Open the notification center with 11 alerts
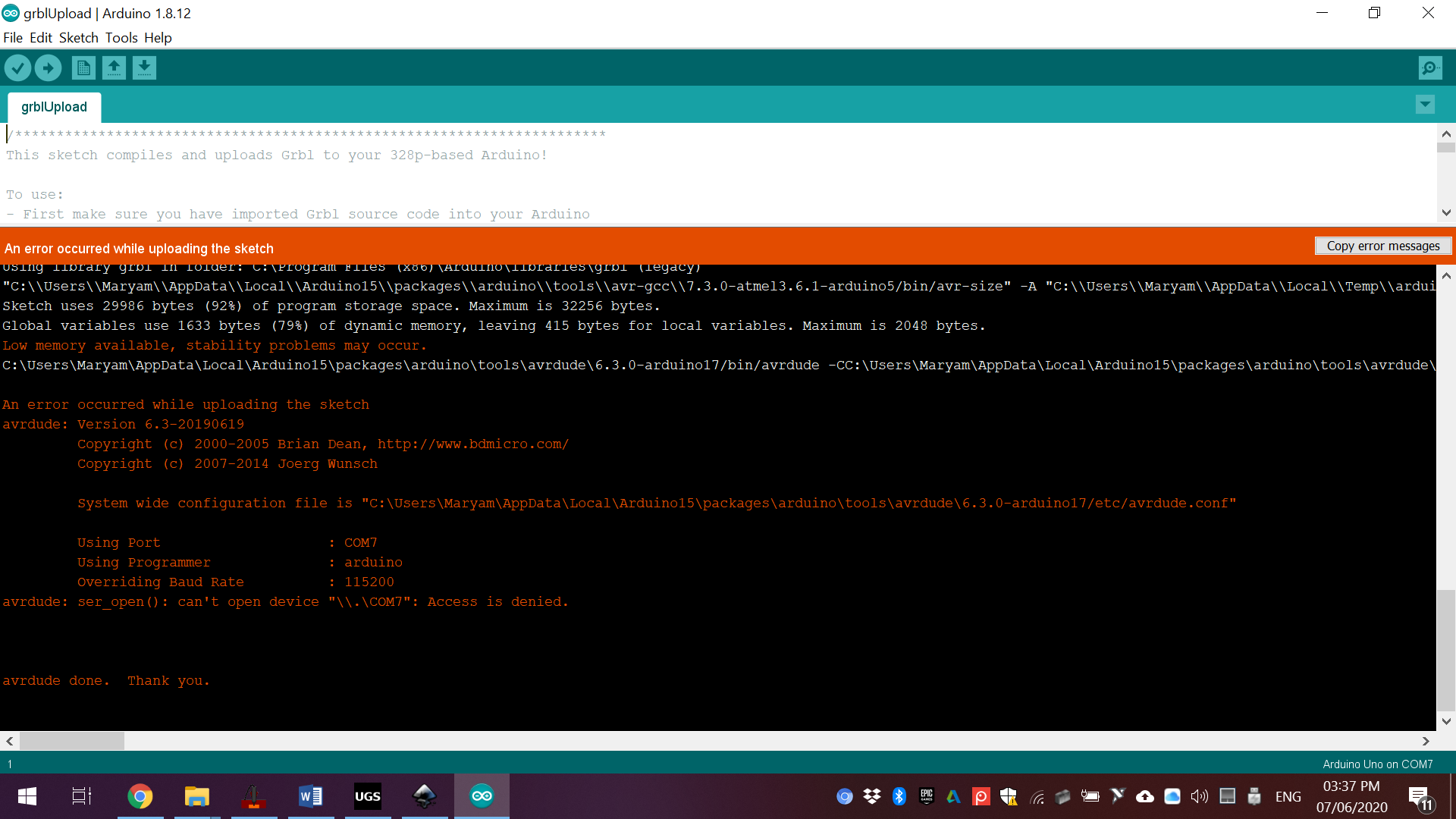Screen dimensions: 1456x819 (x=1420, y=798)
